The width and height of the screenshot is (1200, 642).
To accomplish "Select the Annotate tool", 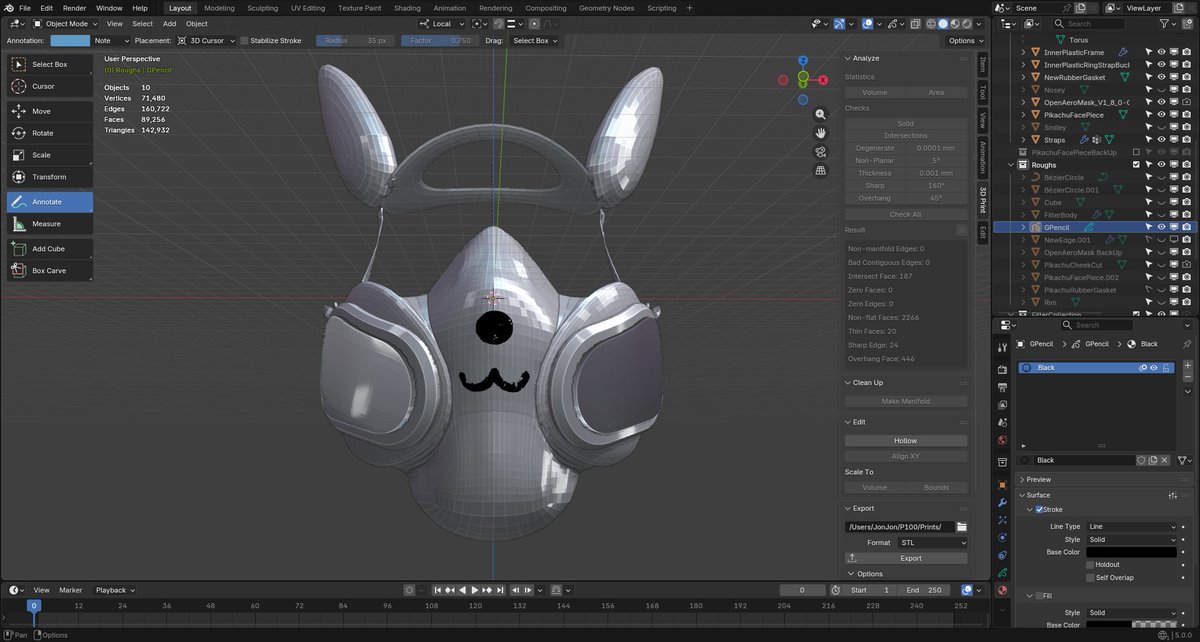I will [x=50, y=202].
